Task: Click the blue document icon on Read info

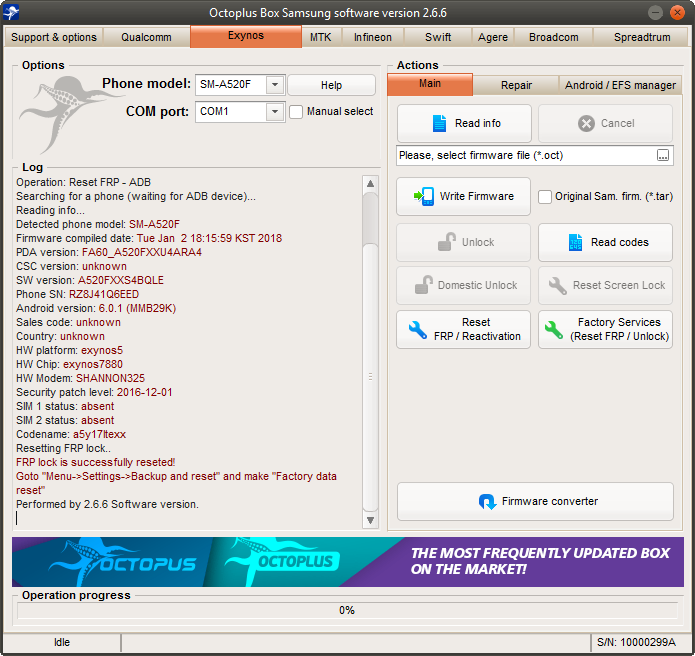Action: [439, 123]
